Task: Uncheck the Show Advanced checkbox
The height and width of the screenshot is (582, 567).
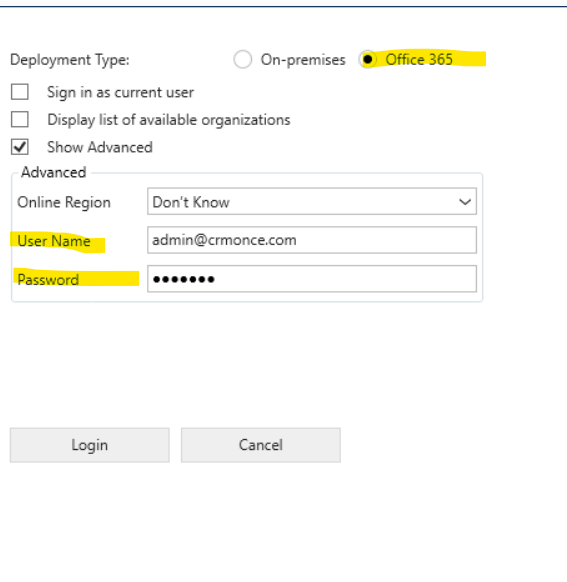Action: tap(20, 147)
